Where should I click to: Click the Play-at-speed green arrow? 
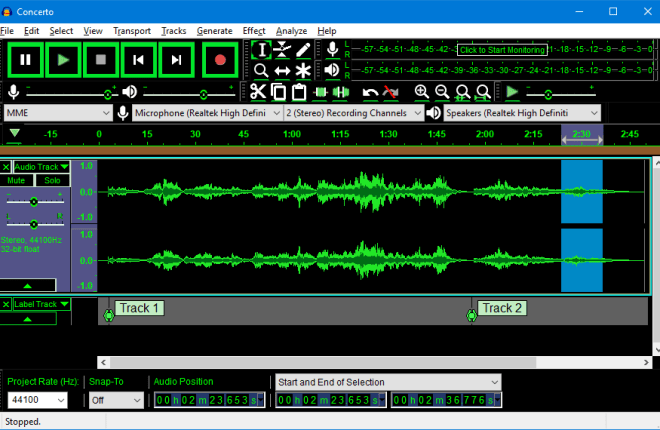[512, 92]
